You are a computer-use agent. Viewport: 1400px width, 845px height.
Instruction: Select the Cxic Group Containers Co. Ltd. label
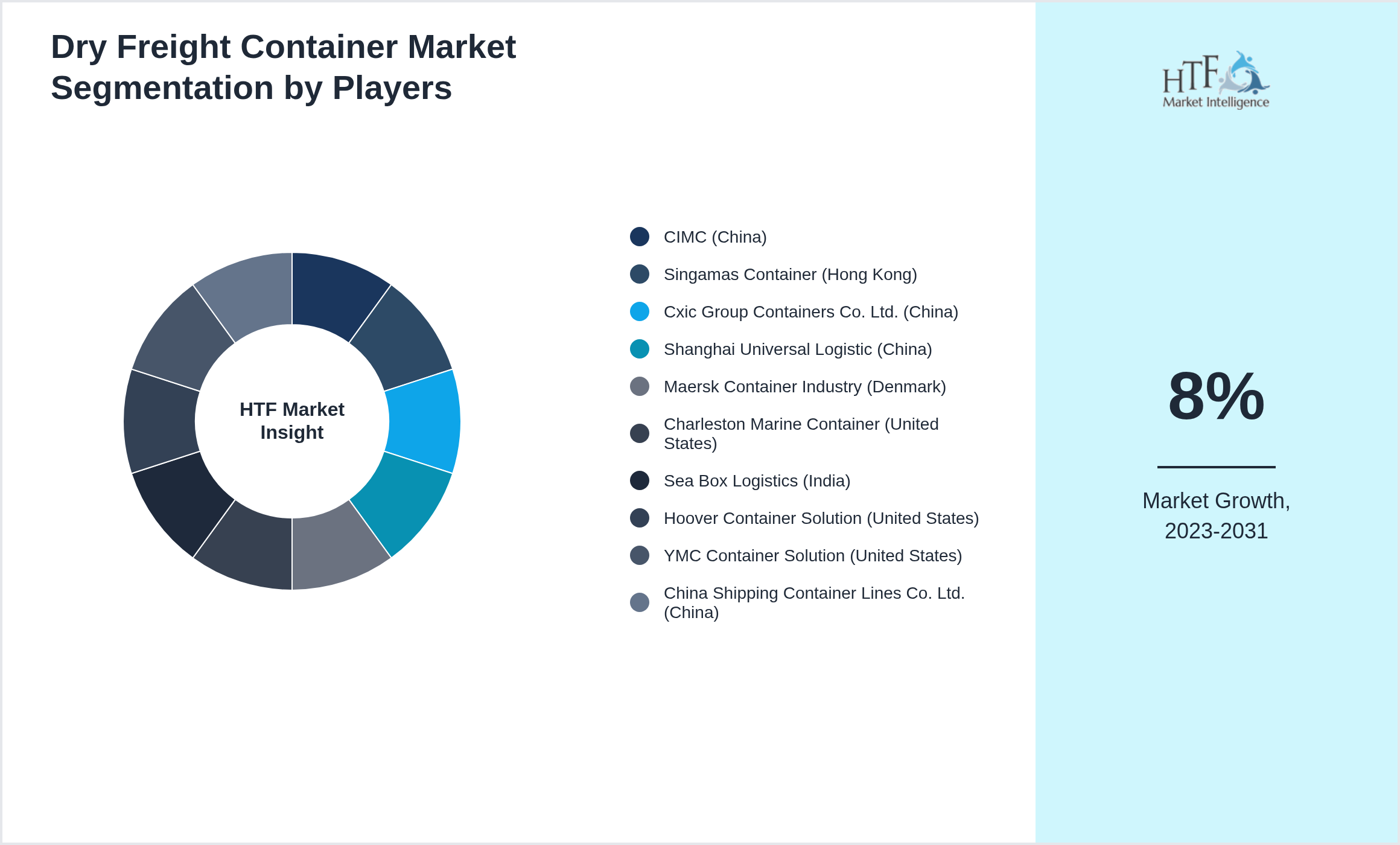click(x=811, y=312)
